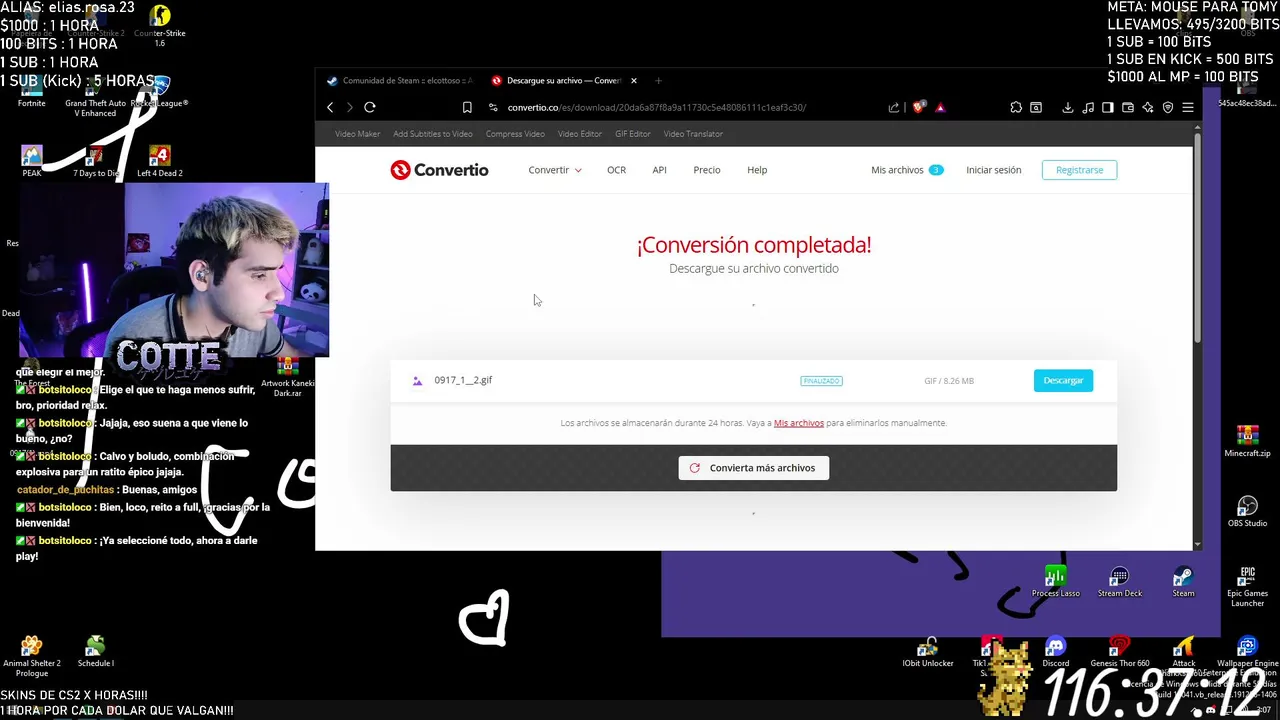Open downloads icon in toolbar
The height and width of the screenshot is (720, 1280).
tap(1068, 107)
